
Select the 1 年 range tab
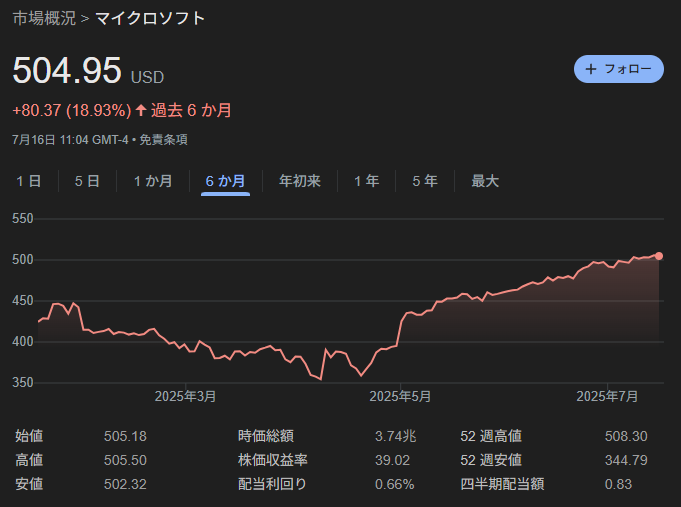click(x=367, y=181)
